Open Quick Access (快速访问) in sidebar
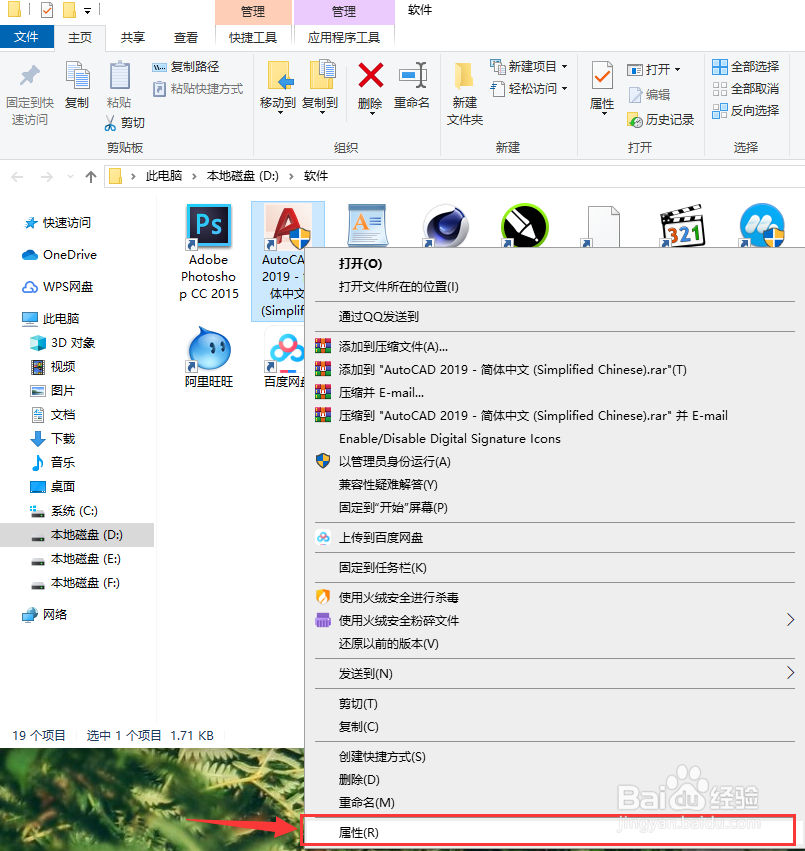This screenshot has width=805, height=851. tap(58, 223)
